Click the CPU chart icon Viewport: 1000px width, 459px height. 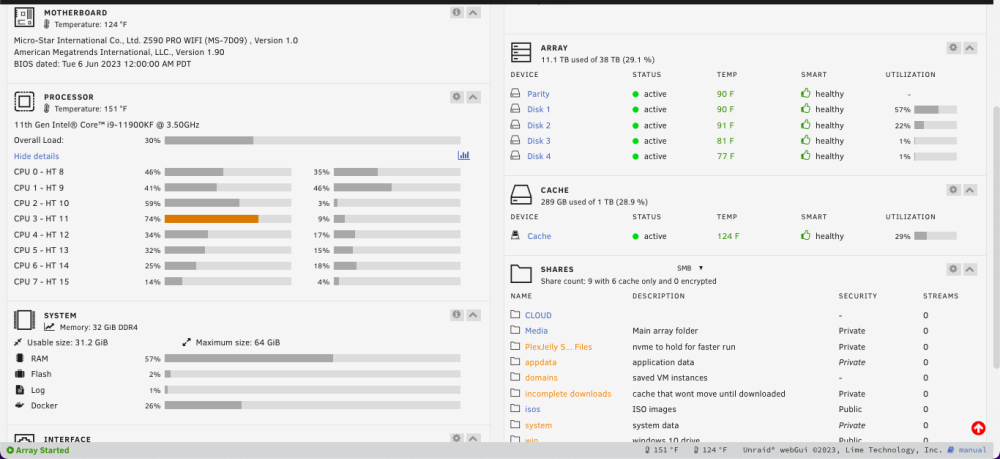coord(464,155)
